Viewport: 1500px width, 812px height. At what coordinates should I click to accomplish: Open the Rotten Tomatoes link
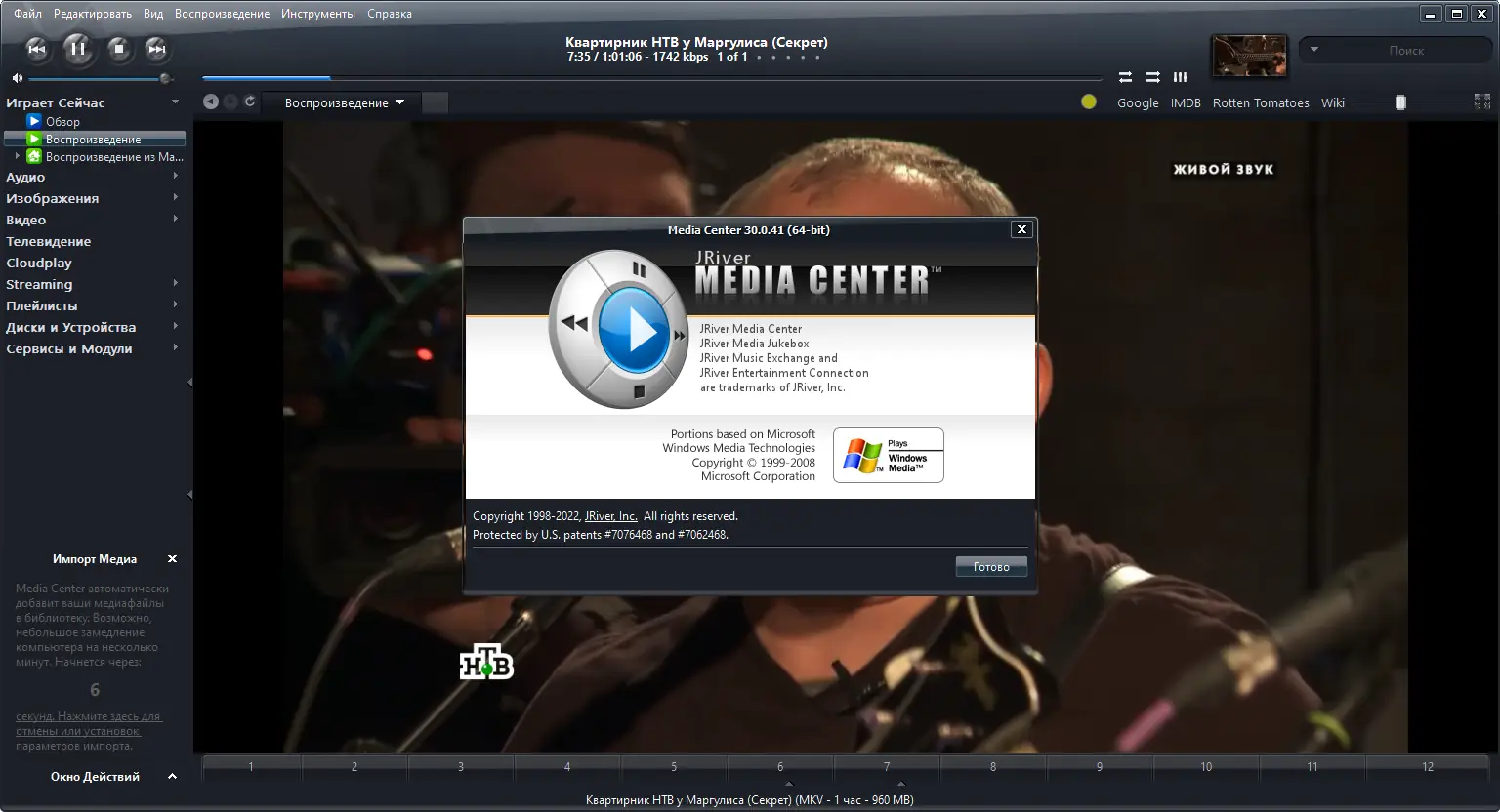(1261, 102)
